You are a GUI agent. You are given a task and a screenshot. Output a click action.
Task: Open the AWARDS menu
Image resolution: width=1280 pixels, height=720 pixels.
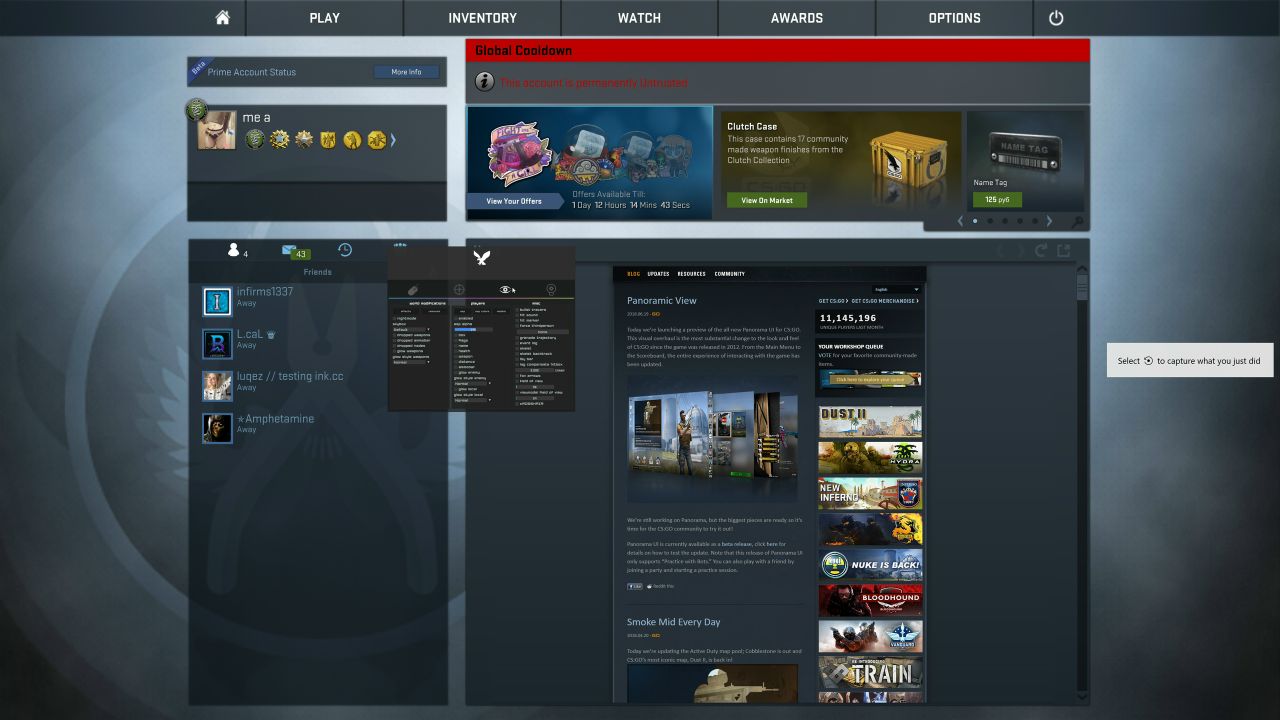coord(797,18)
